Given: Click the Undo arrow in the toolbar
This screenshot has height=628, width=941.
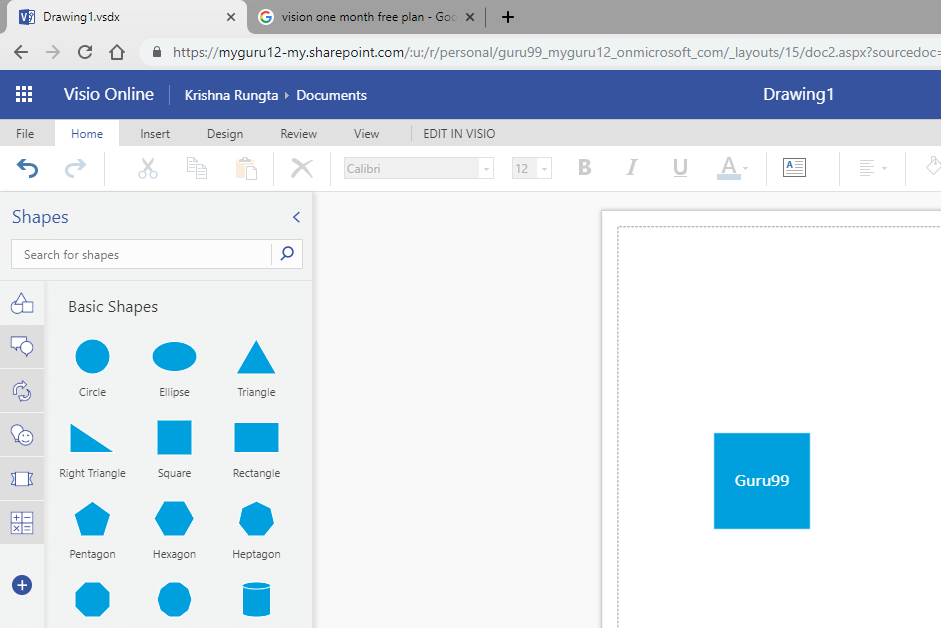Looking at the screenshot, I should coord(28,169).
